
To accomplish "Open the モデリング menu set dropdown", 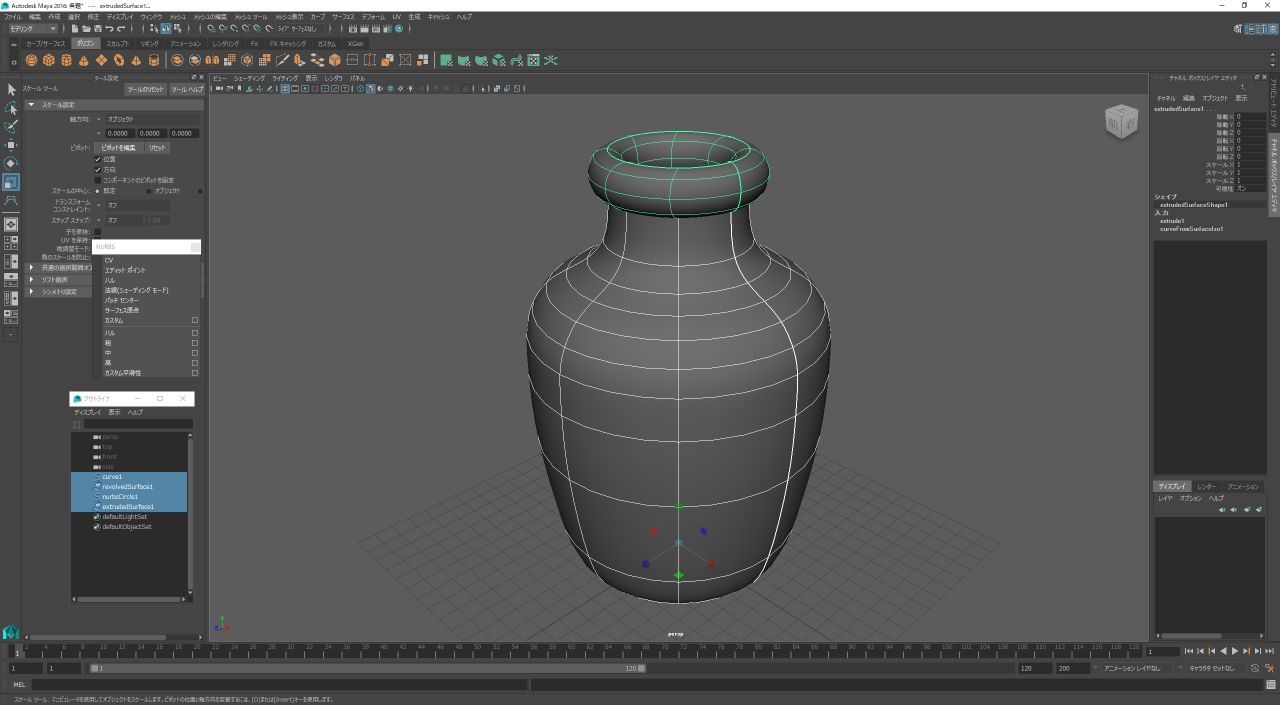I will tap(33, 29).
